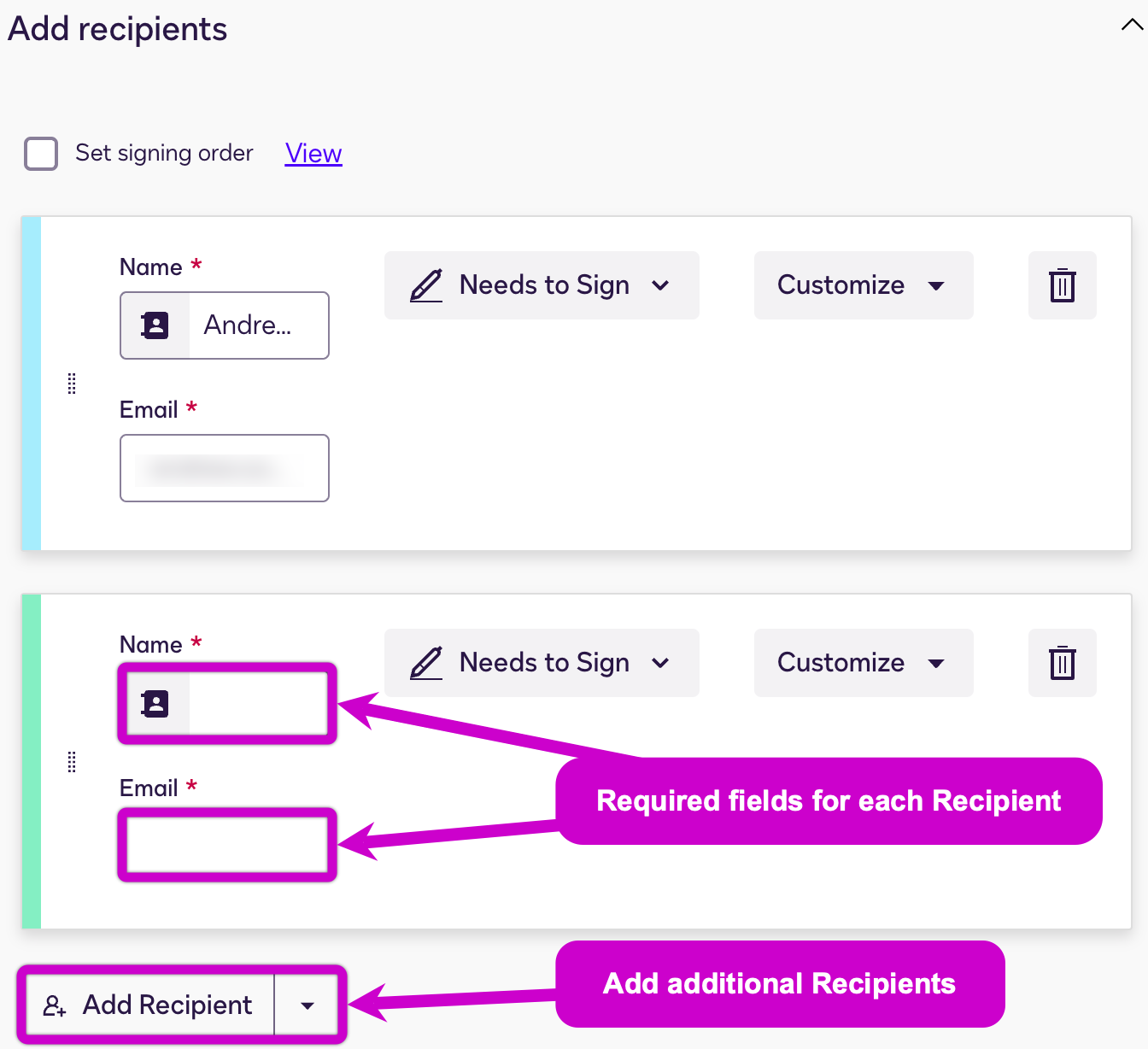The image size is (1148, 1049).
Task: Click first recipient's drag handle dots
Action: click(72, 384)
